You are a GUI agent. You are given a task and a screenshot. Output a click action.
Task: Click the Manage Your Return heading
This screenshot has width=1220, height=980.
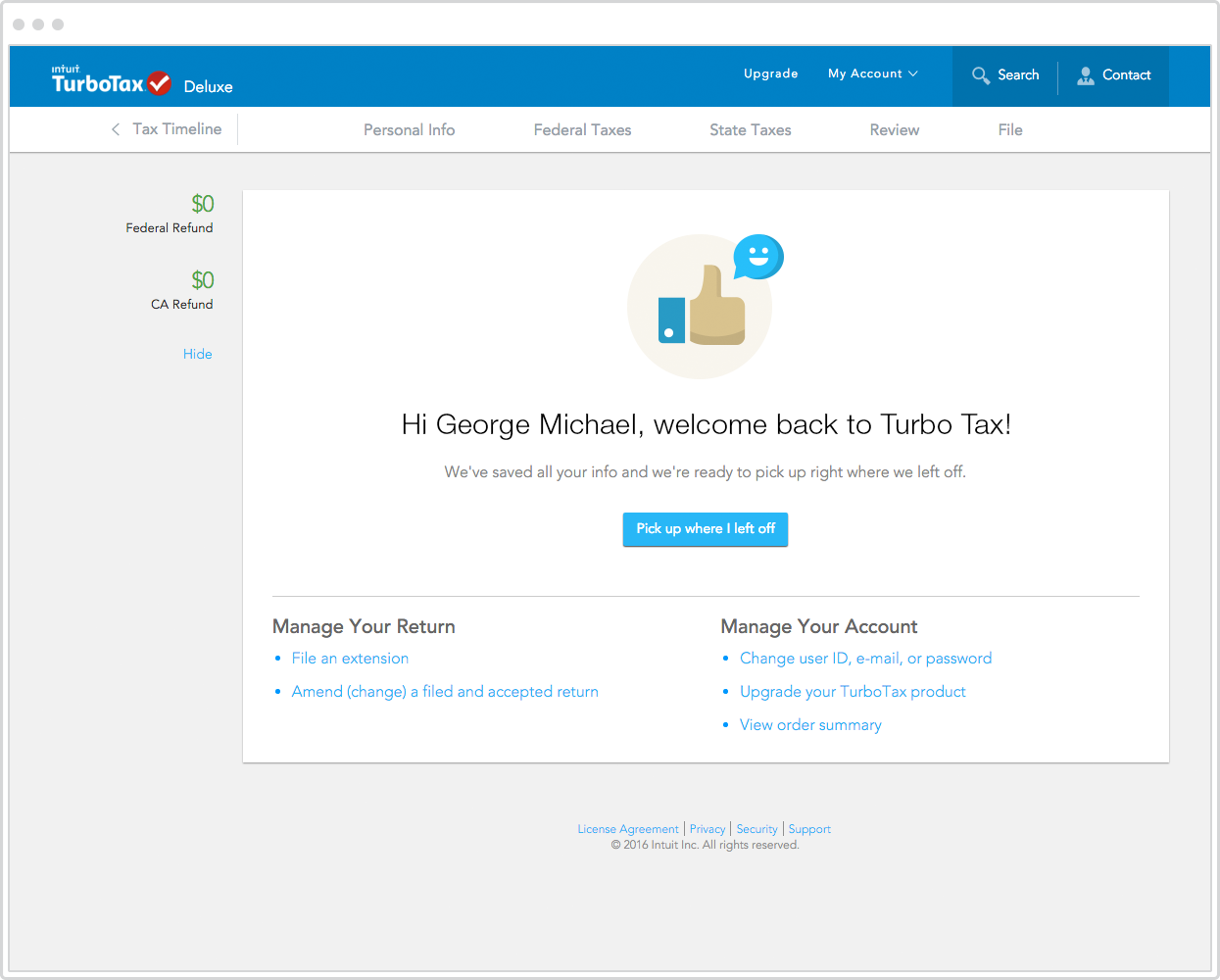click(x=364, y=626)
